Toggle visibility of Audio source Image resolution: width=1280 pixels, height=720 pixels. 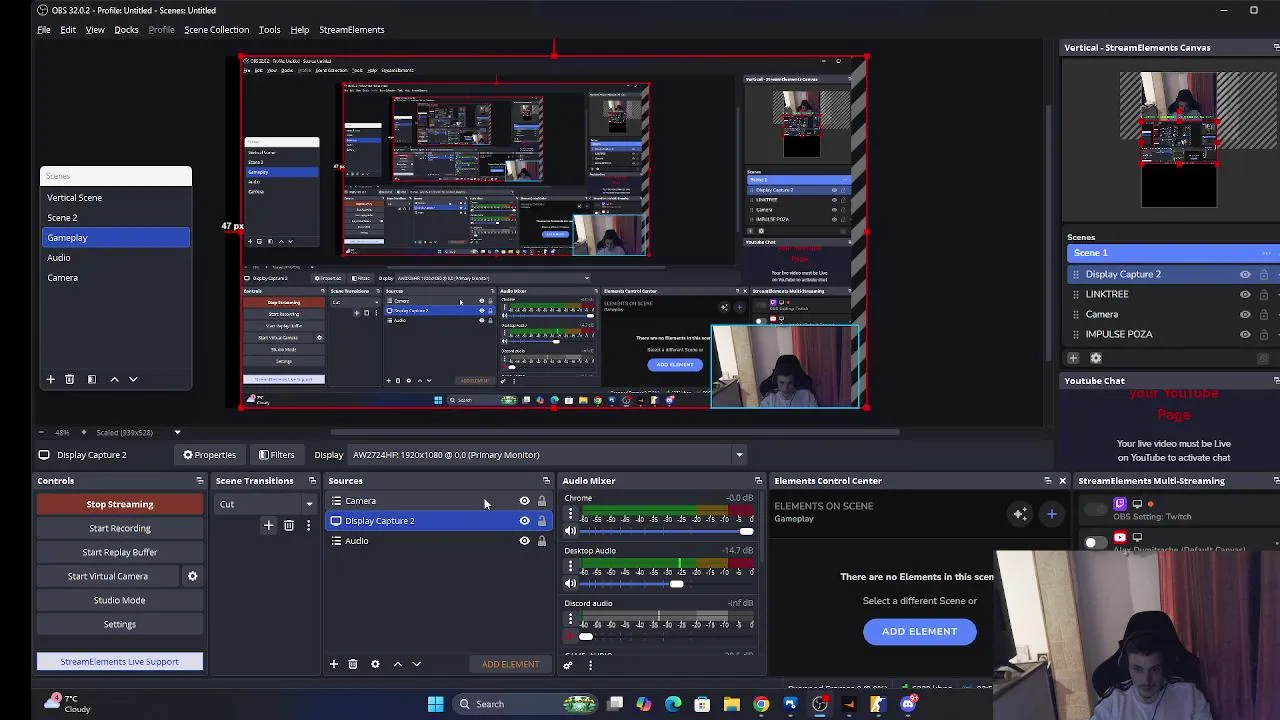(524, 541)
